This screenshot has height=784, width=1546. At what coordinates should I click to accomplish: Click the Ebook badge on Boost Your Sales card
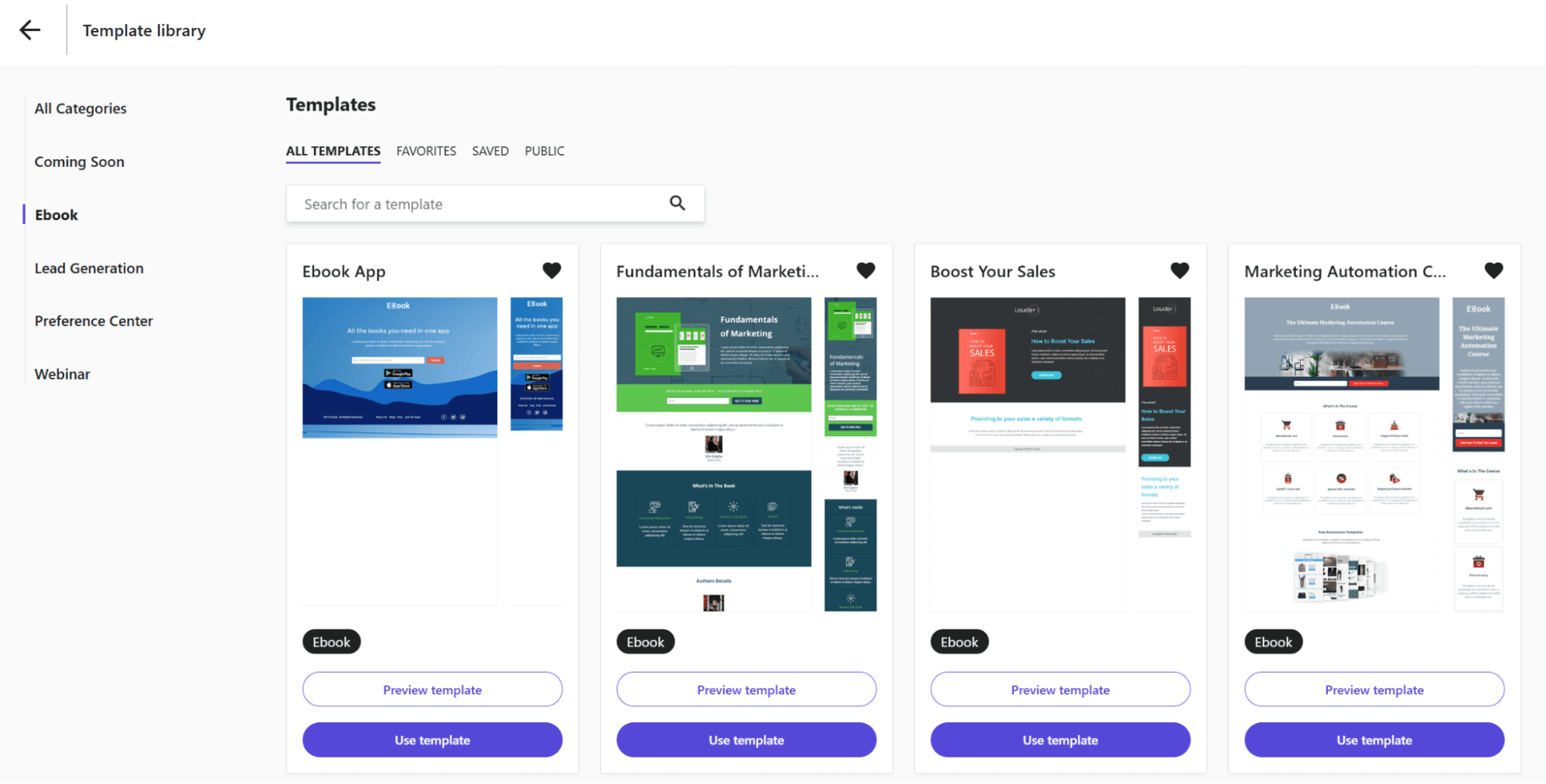click(959, 641)
